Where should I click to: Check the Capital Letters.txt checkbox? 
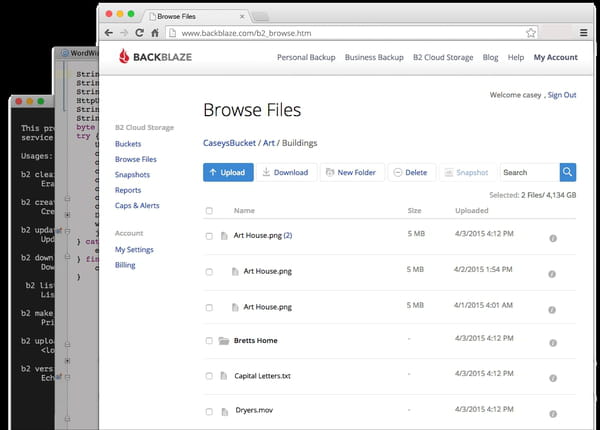[209, 376]
